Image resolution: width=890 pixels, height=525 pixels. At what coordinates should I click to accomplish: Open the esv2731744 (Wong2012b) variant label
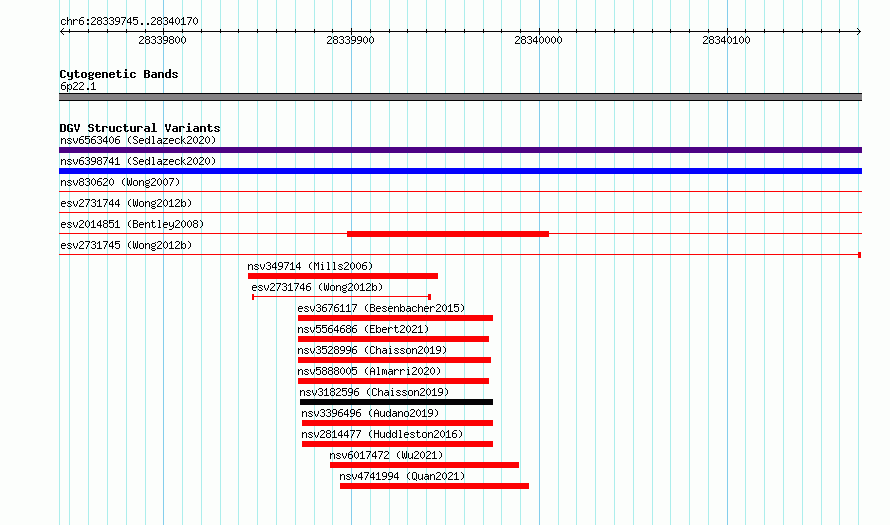point(126,203)
